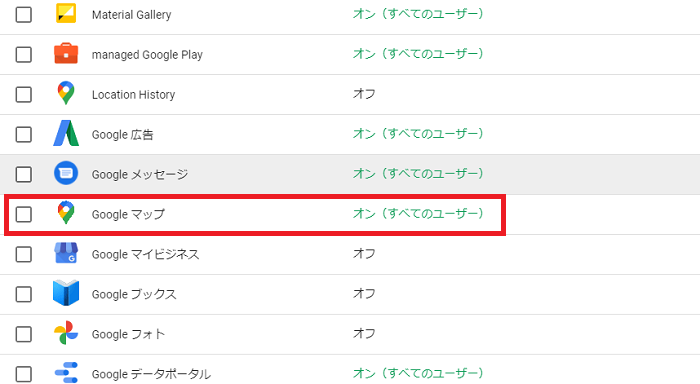
Task: Select the Google ブックス book icon
Action: tap(66, 293)
